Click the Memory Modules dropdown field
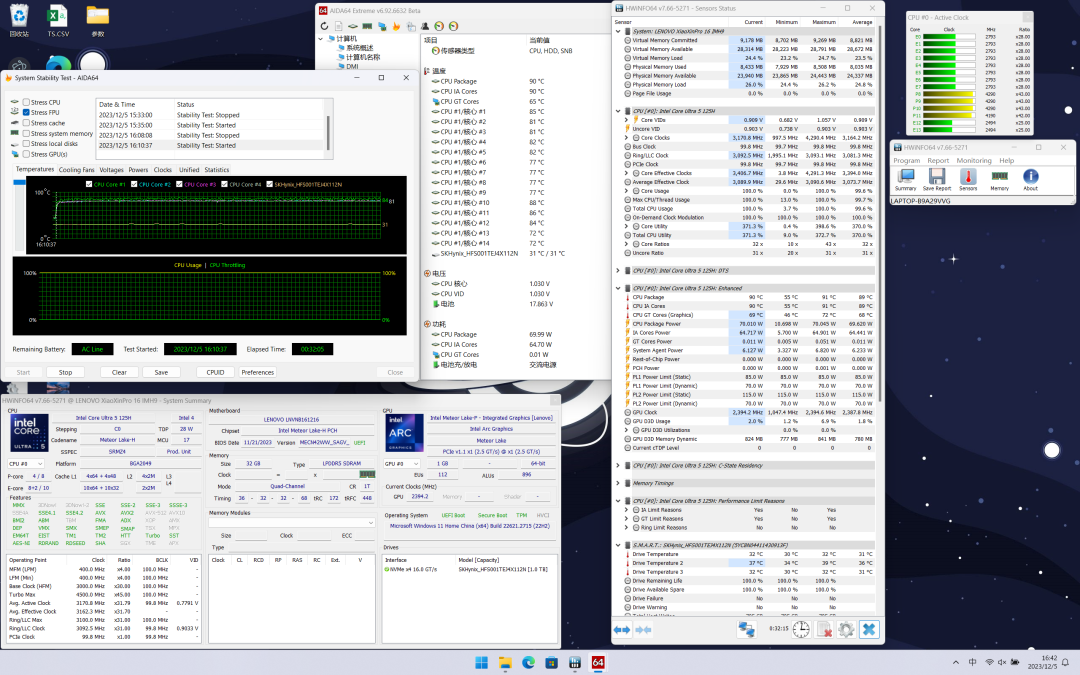Image resolution: width=1080 pixels, height=675 pixels. pyautogui.click(x=292, y=523)
